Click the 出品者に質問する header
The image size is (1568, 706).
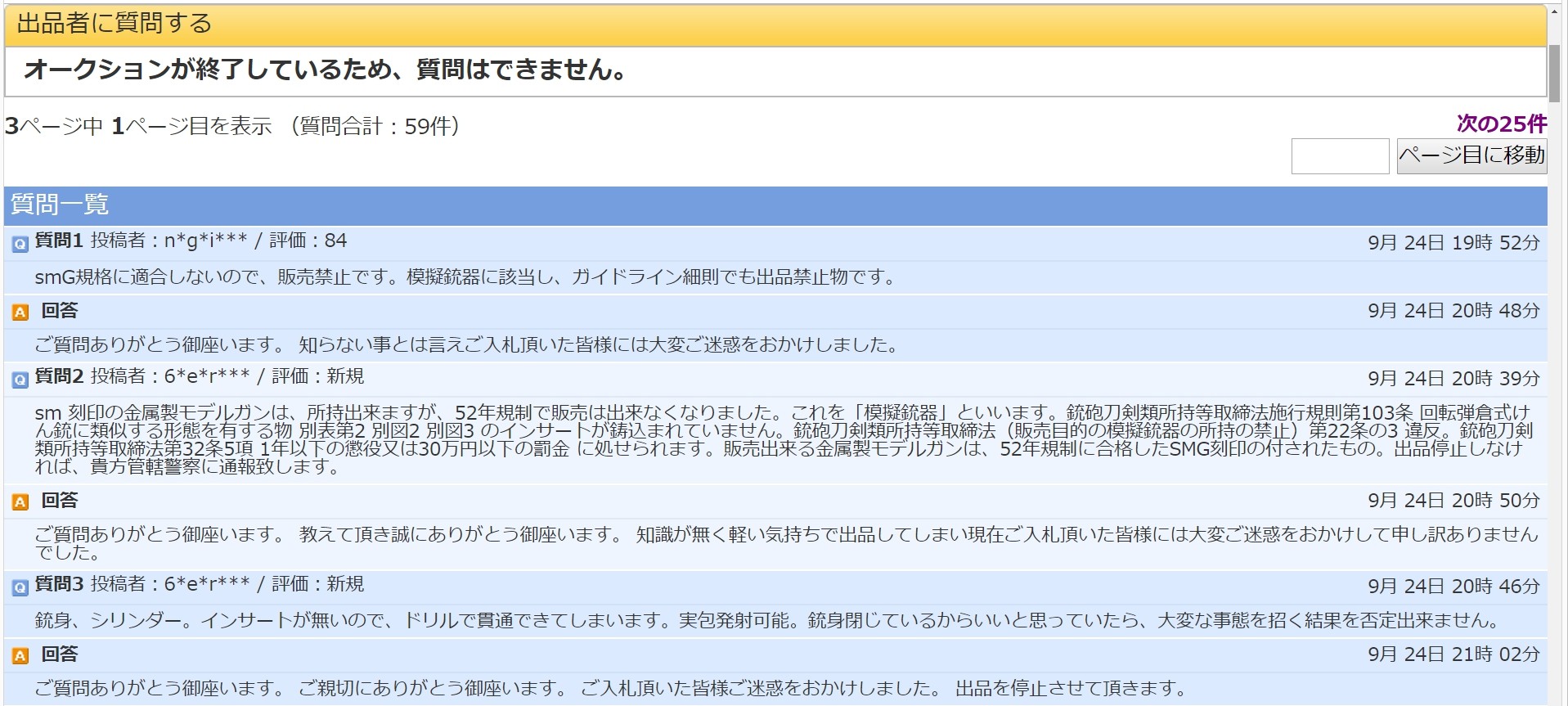tap(775, 25)
